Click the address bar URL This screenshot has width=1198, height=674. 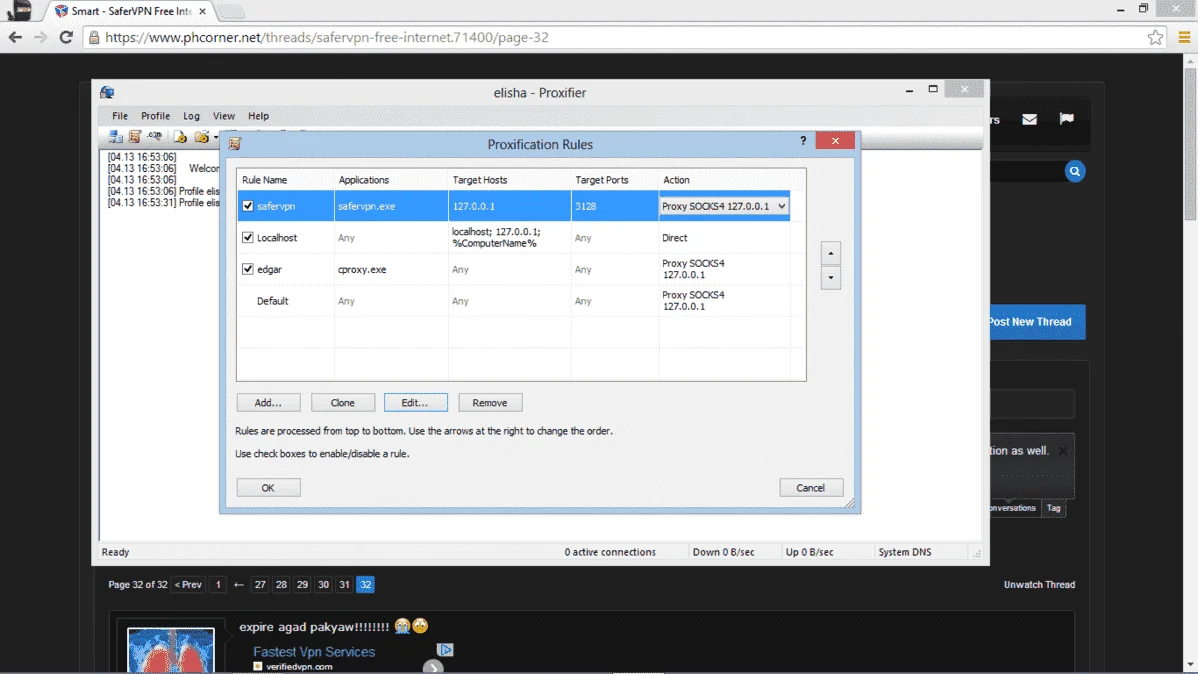327,37
